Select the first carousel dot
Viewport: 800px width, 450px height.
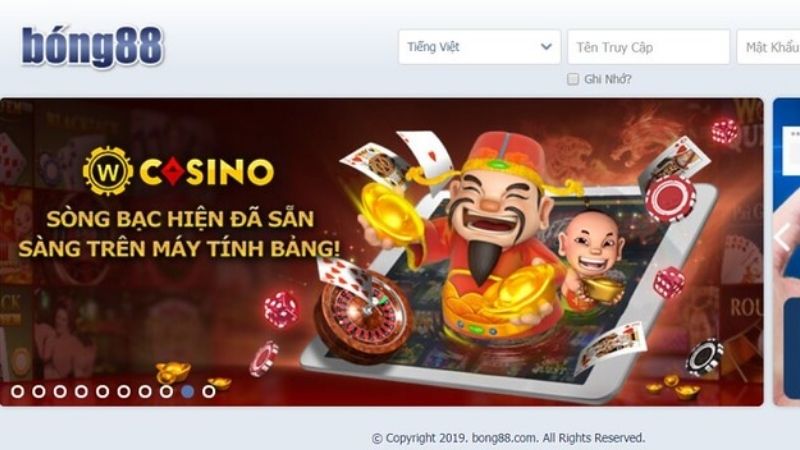click(x=17, y=391)
